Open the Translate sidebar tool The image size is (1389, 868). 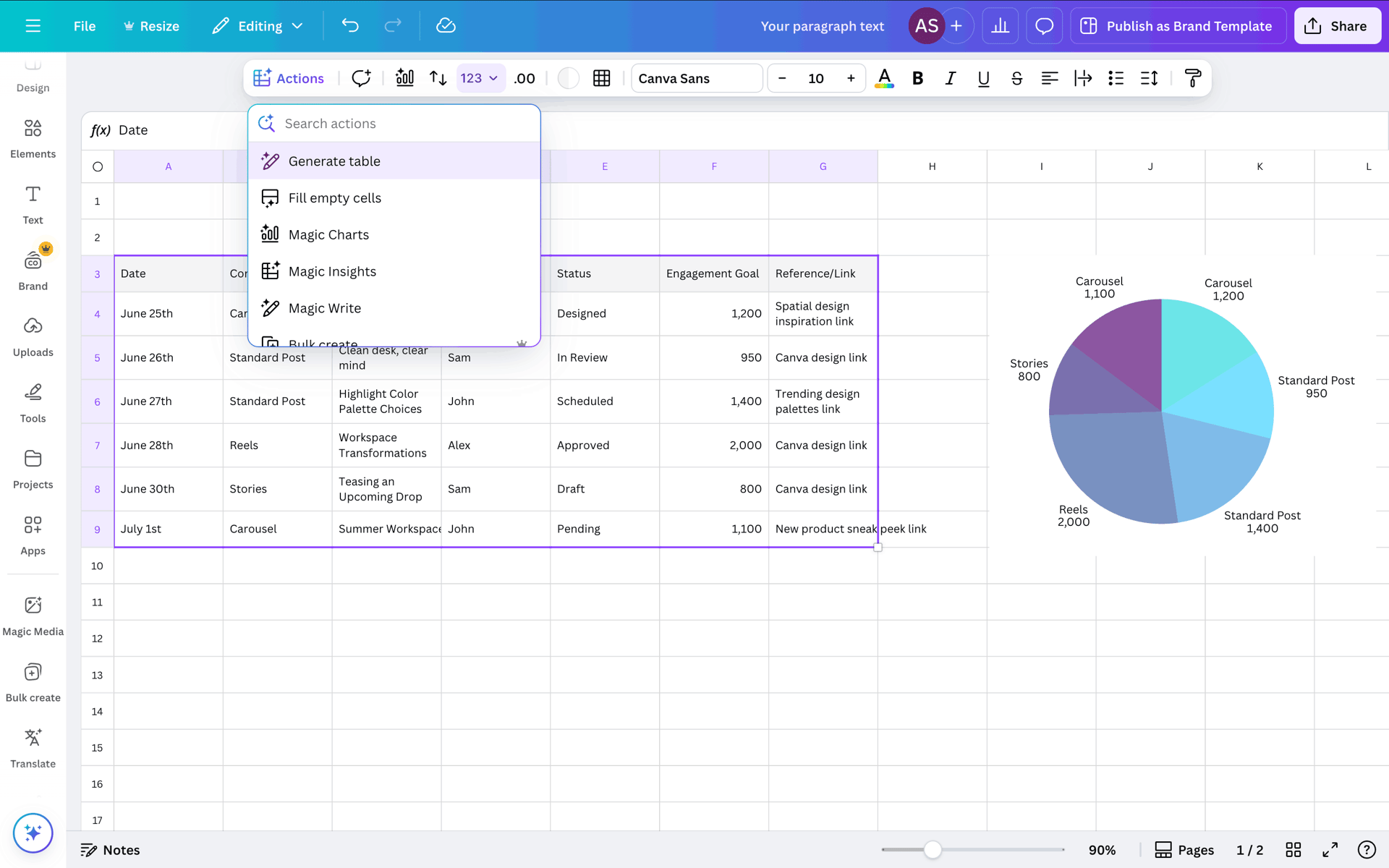[33, 749]
